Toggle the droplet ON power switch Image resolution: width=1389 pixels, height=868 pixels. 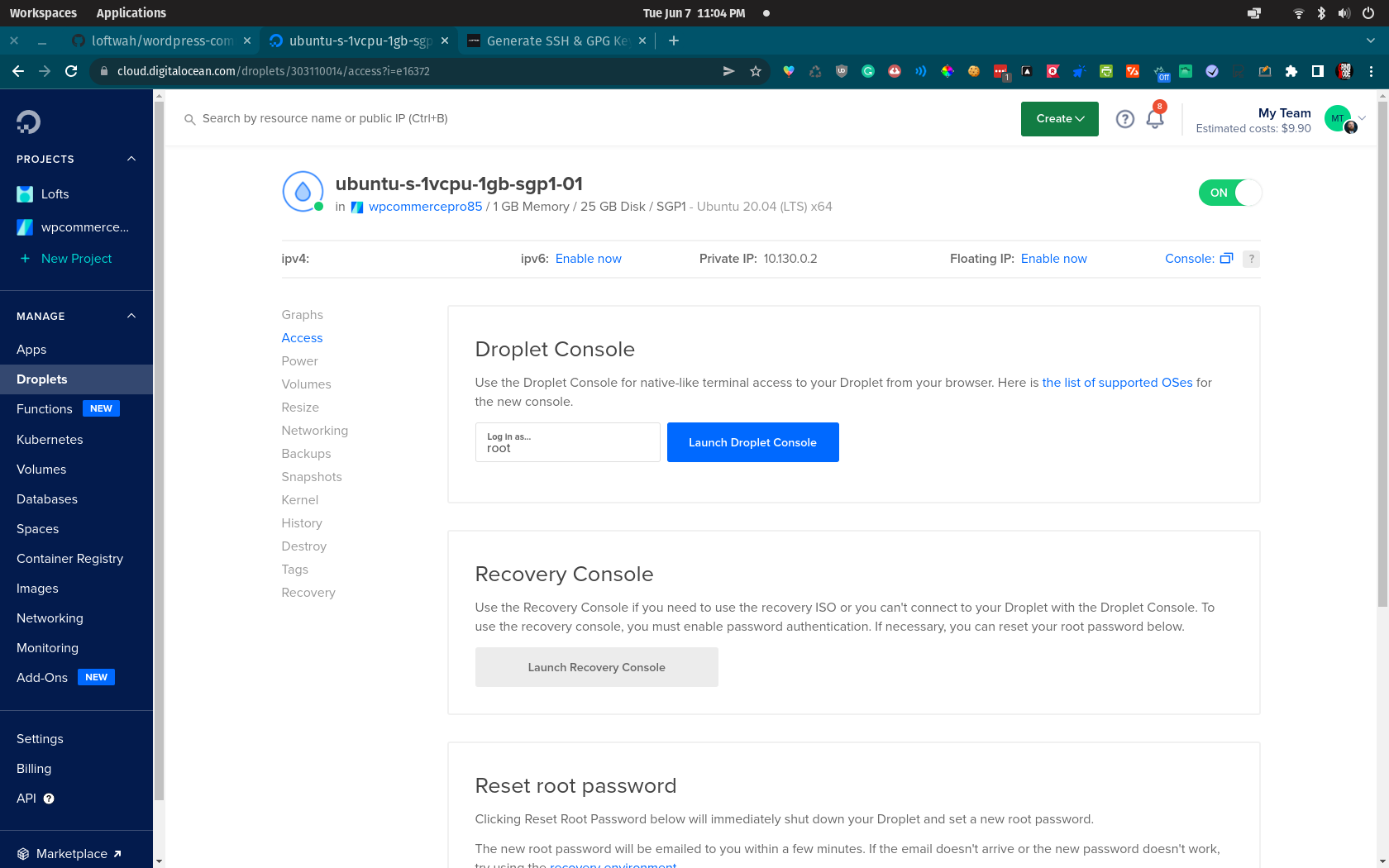coord(1230,193)
